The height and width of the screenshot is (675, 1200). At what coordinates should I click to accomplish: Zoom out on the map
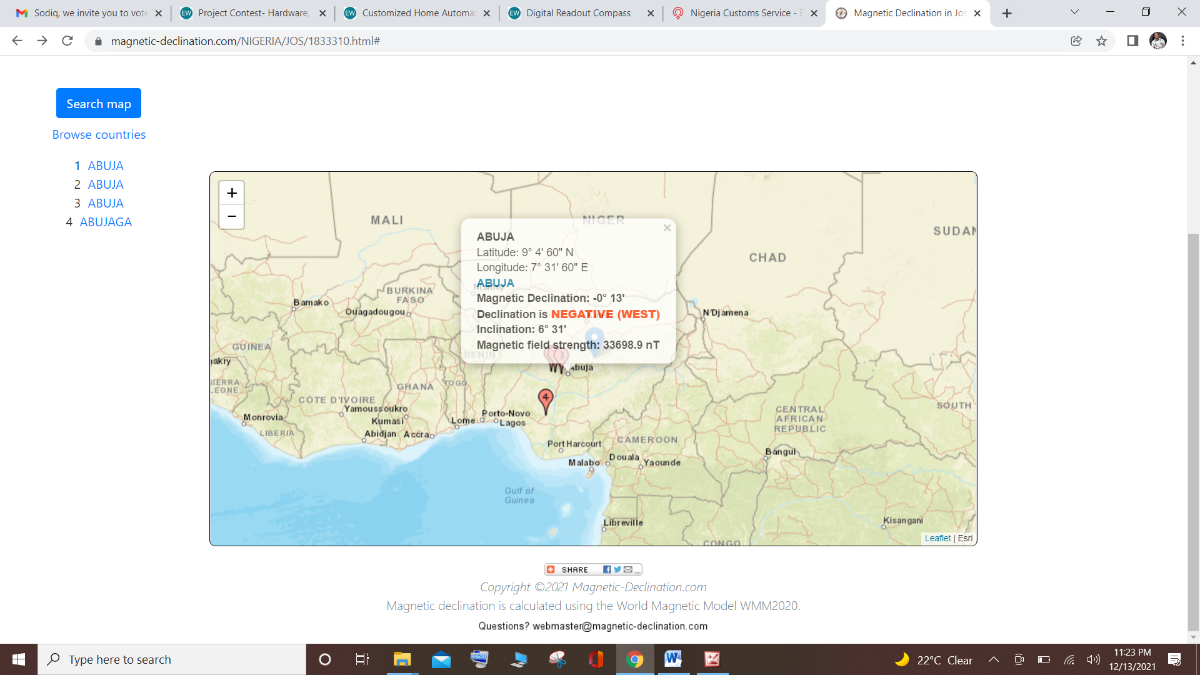pyautogui.click(x=232, y=216)
